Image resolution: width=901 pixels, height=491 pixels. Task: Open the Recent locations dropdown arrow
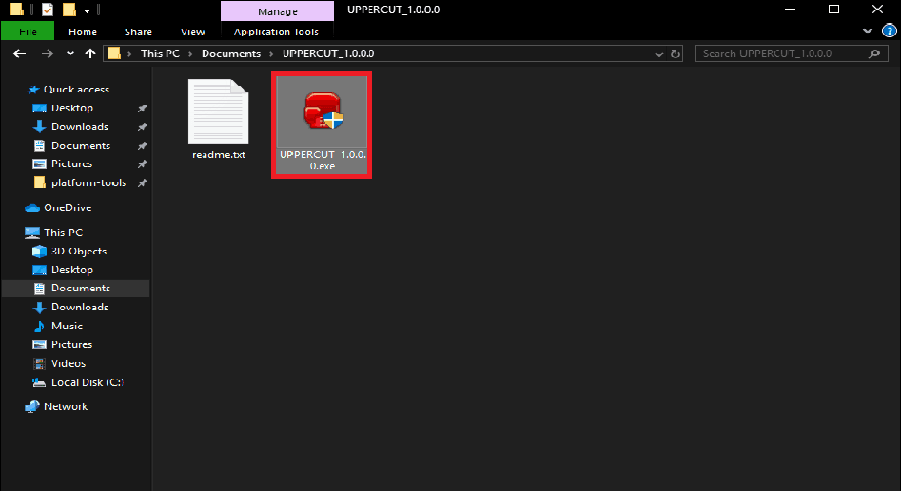[70, 53]
